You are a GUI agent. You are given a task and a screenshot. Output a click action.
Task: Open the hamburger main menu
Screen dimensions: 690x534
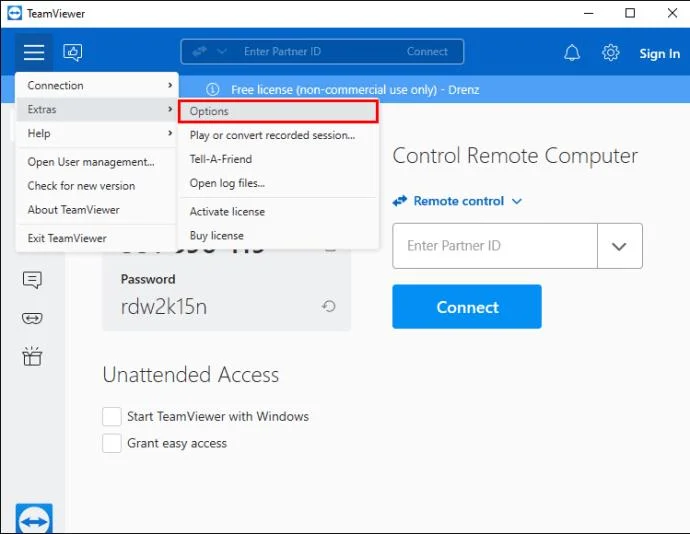34,52
